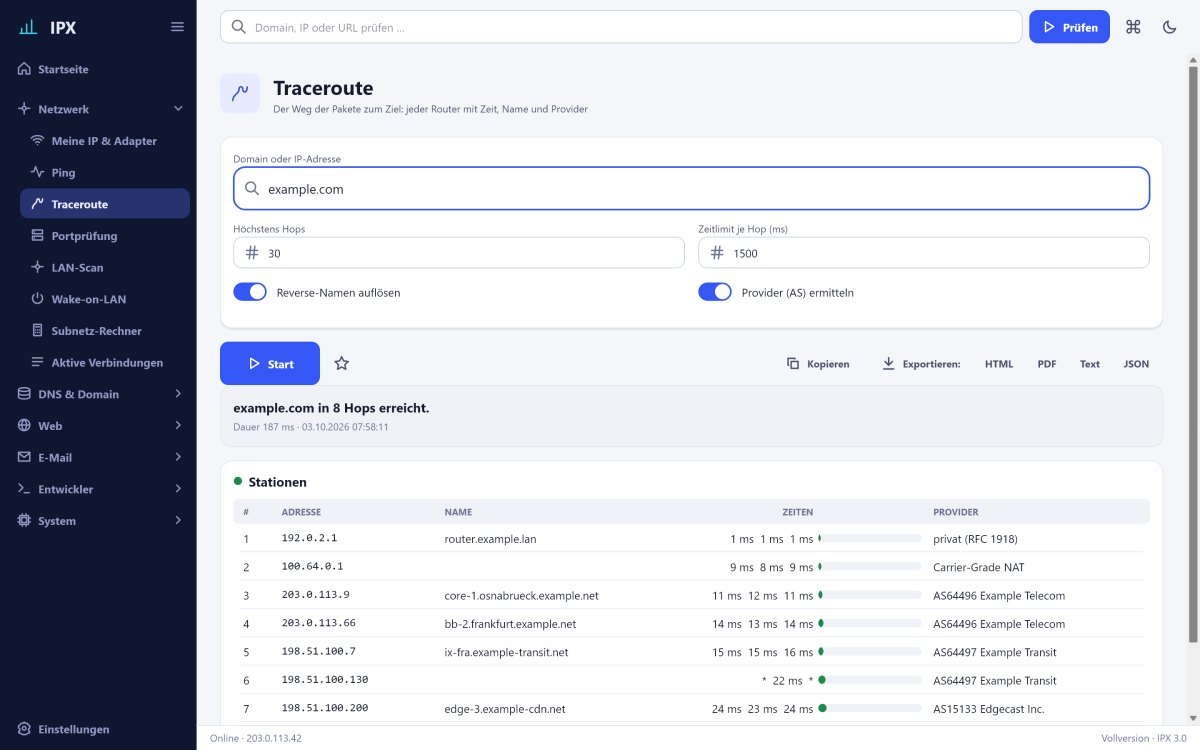Click latency bar for 198.51.100.130 row
The height and width of the screenshot is (750, 1200).
869,680
